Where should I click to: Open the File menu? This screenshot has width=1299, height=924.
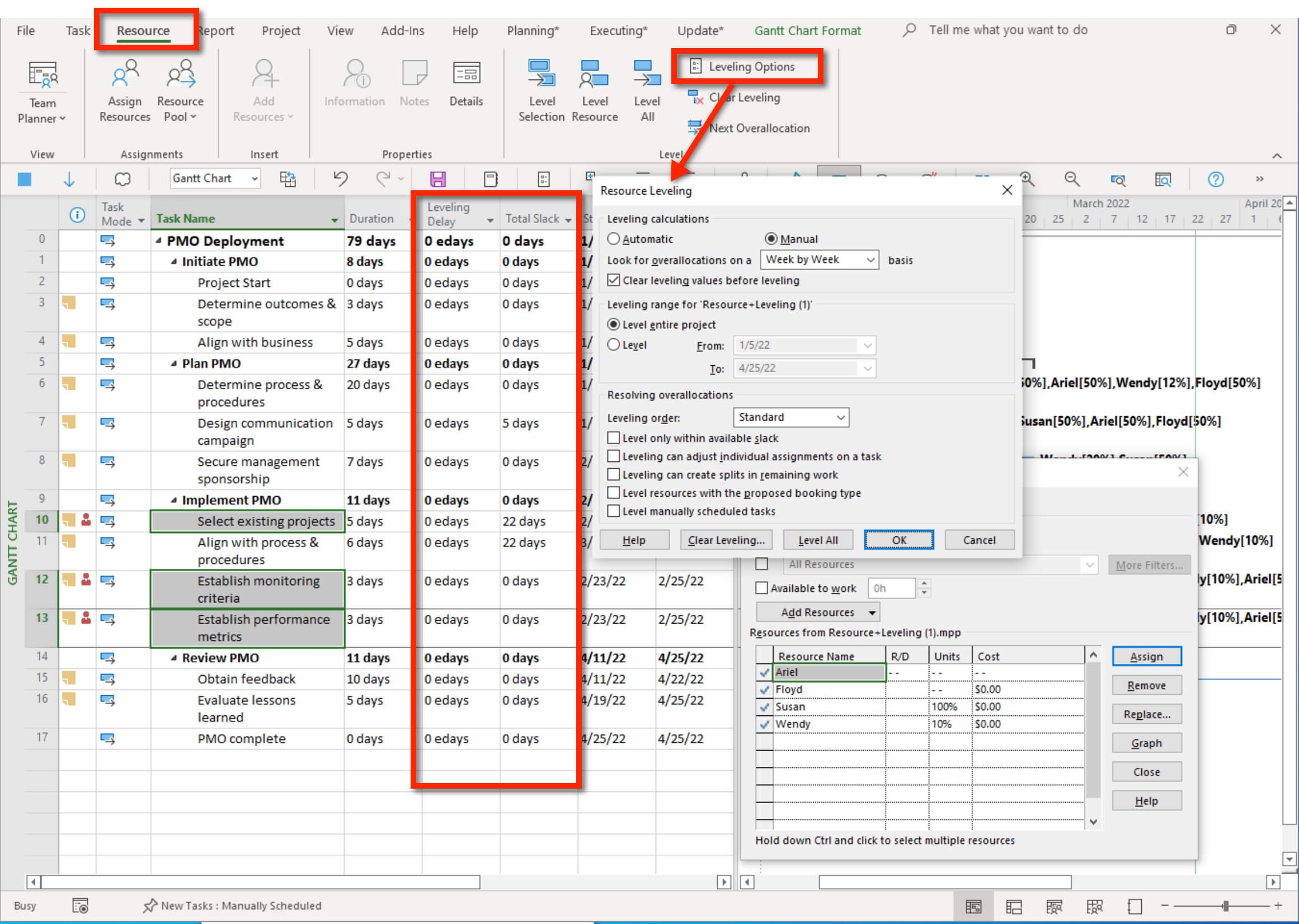tap(26, 31)
